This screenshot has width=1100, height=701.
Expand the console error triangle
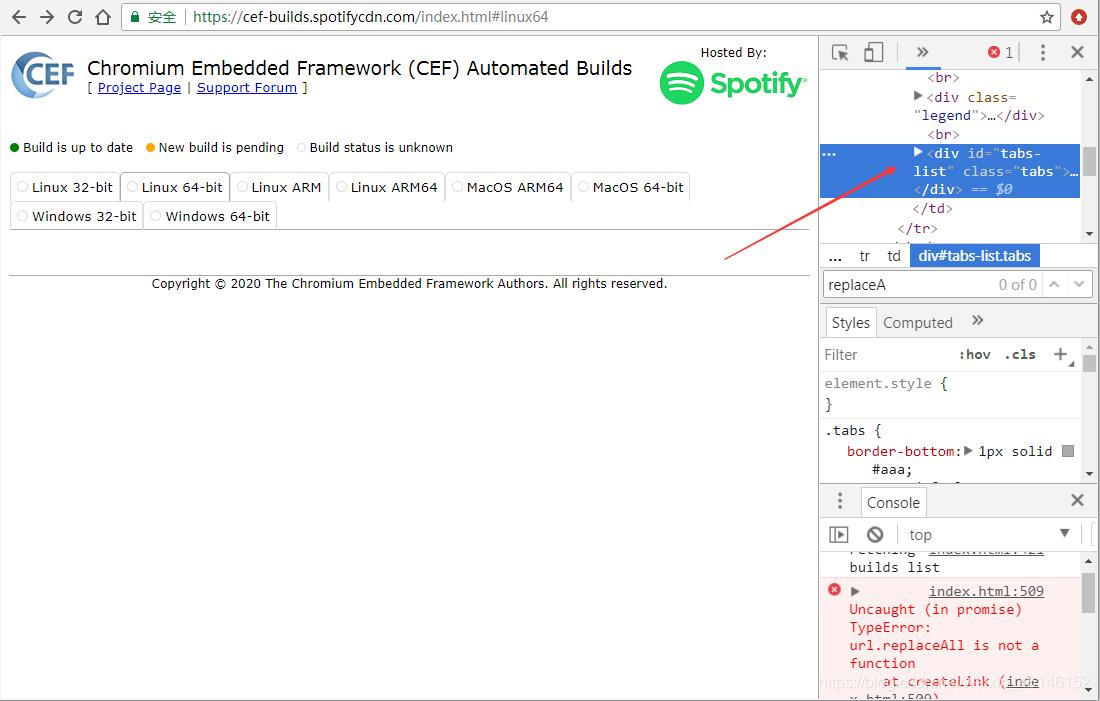855,592
